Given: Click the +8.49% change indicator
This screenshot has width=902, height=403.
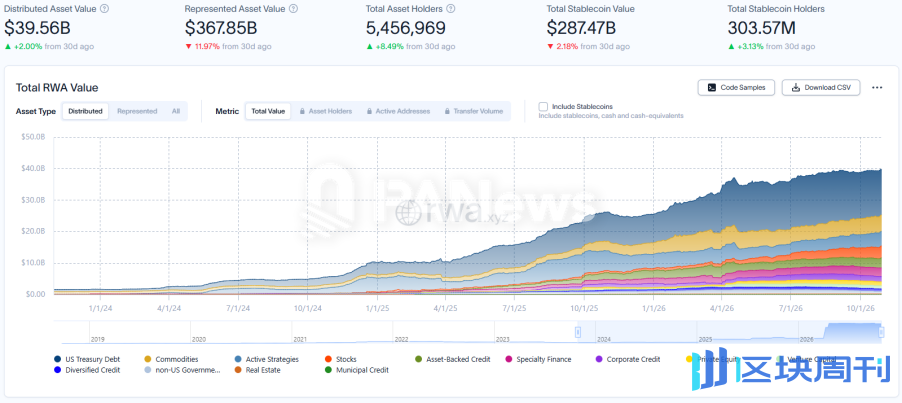Looking at the screenshot, I should [385, 47].
